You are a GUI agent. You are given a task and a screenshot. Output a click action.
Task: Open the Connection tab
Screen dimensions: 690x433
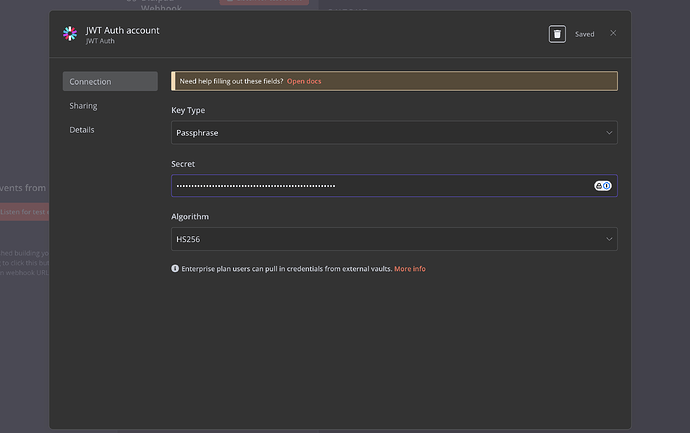(110, 81)
